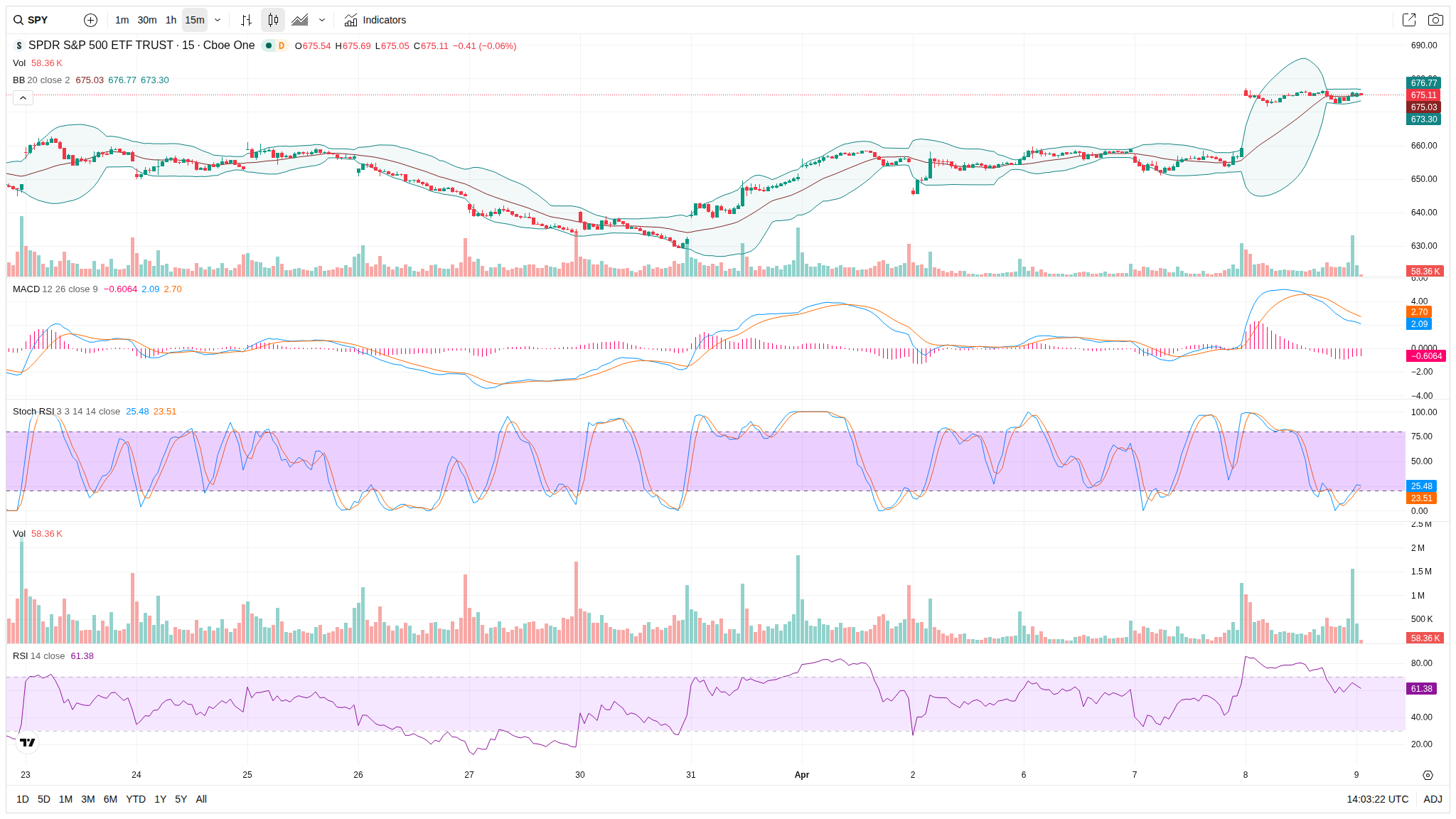Select the YTD date range
The height and width of the screenshot is (819, 1456).
tap(135, 799)
